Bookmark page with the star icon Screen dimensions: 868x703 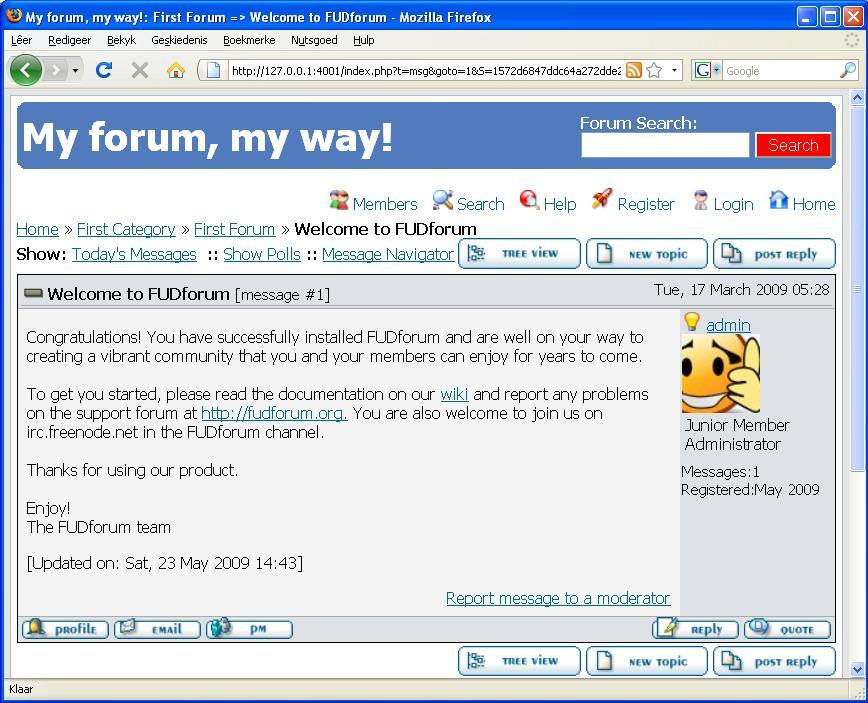click(x=654, y=70)
